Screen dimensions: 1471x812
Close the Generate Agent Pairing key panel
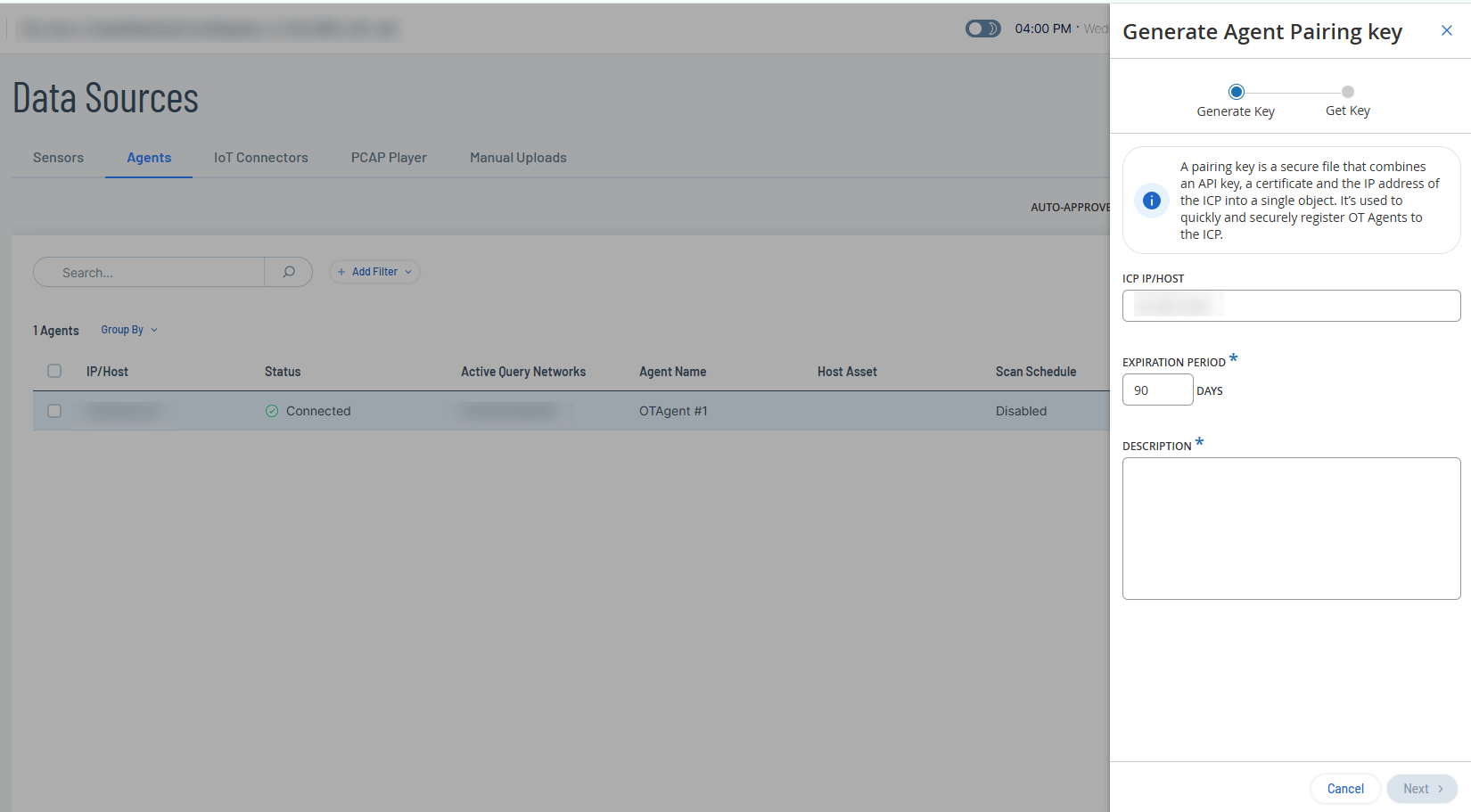pyautogui.click(x=1446, y=31)
